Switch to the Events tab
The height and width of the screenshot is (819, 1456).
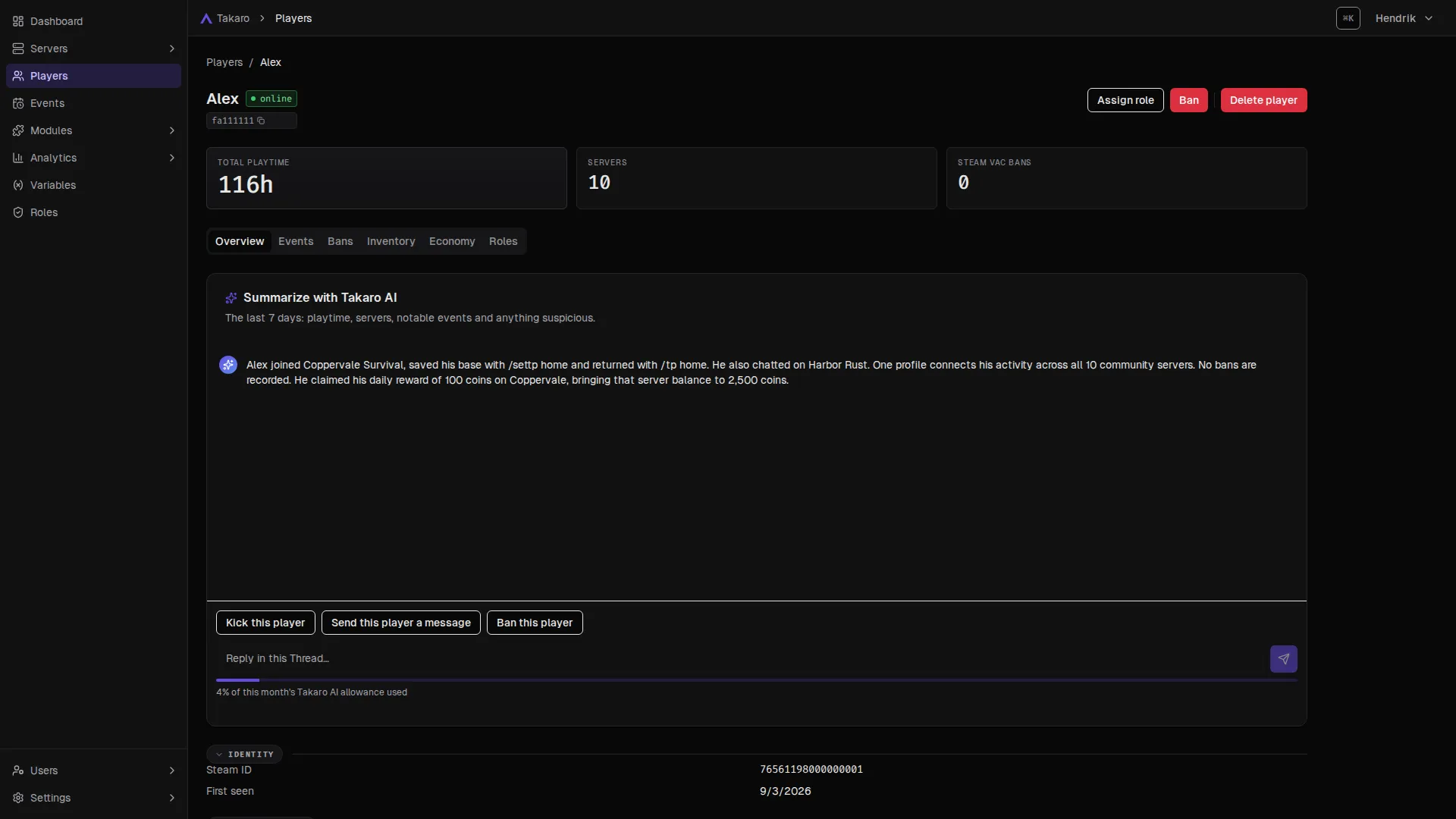tap(296, 241)
